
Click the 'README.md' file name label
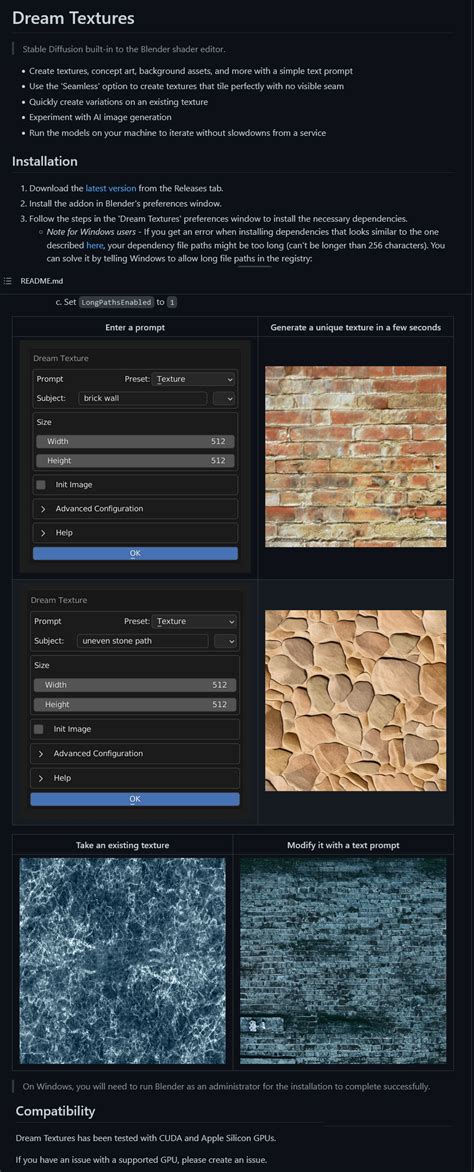42,280
